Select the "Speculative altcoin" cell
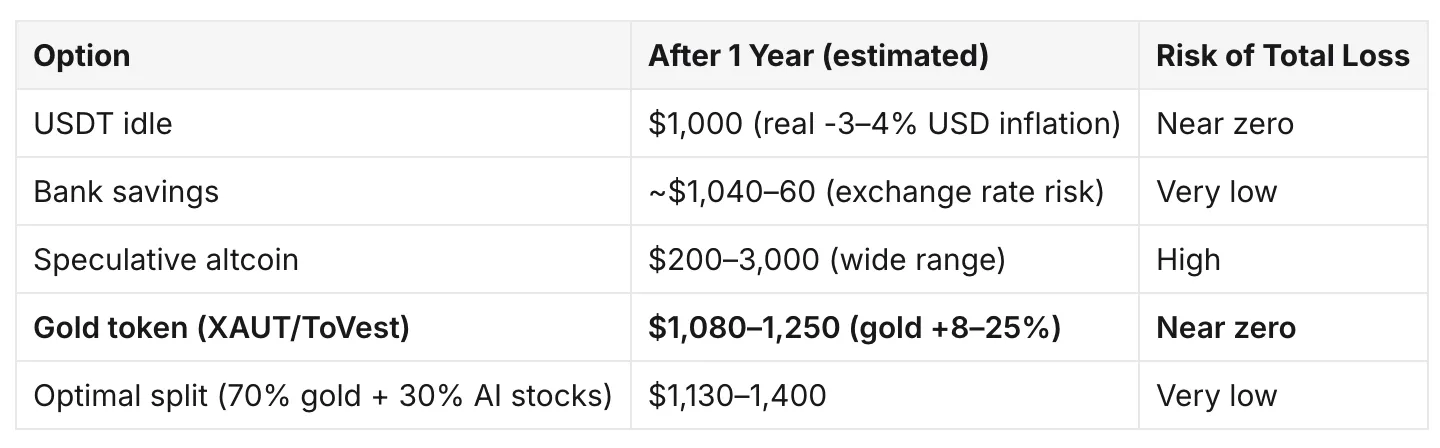 point(166,259)
